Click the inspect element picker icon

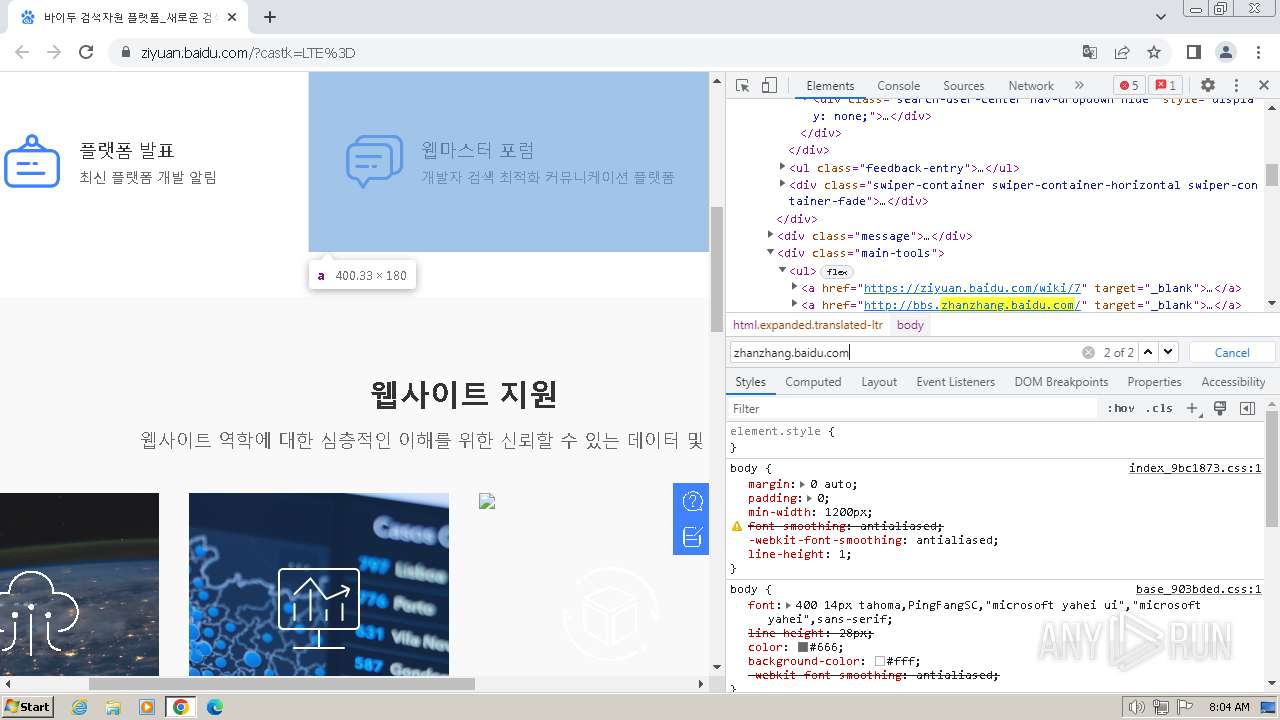coord(742,86)
